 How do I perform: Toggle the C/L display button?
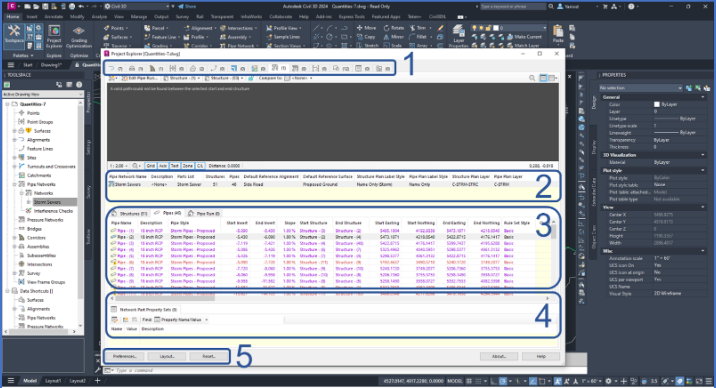click(x=200, y=166)
